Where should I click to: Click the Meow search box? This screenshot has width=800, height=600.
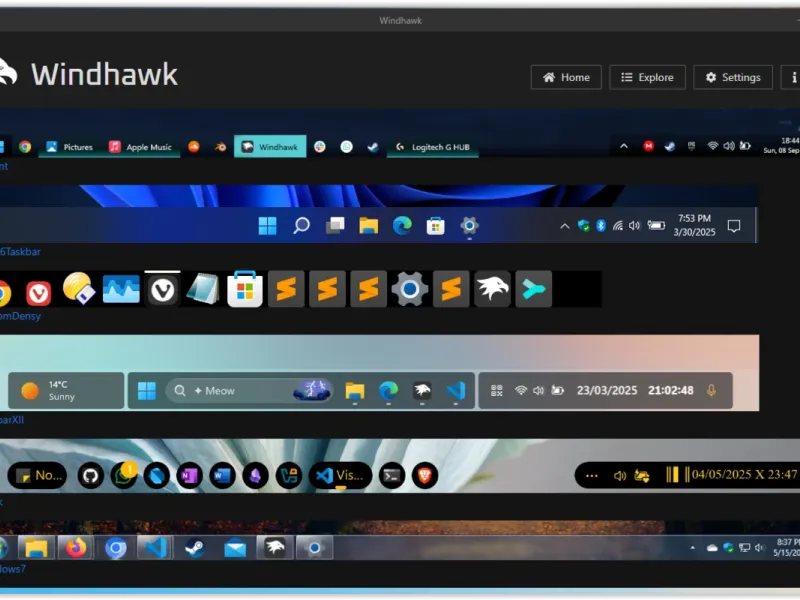[250, 391]
